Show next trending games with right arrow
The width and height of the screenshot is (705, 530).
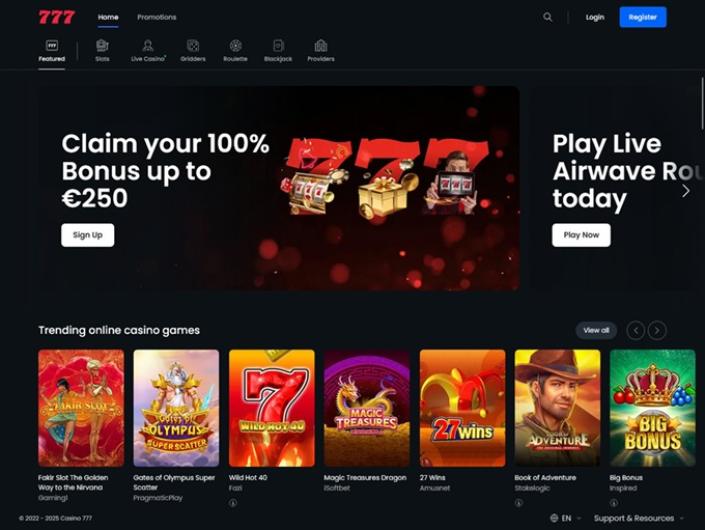[x=657, y=330]
